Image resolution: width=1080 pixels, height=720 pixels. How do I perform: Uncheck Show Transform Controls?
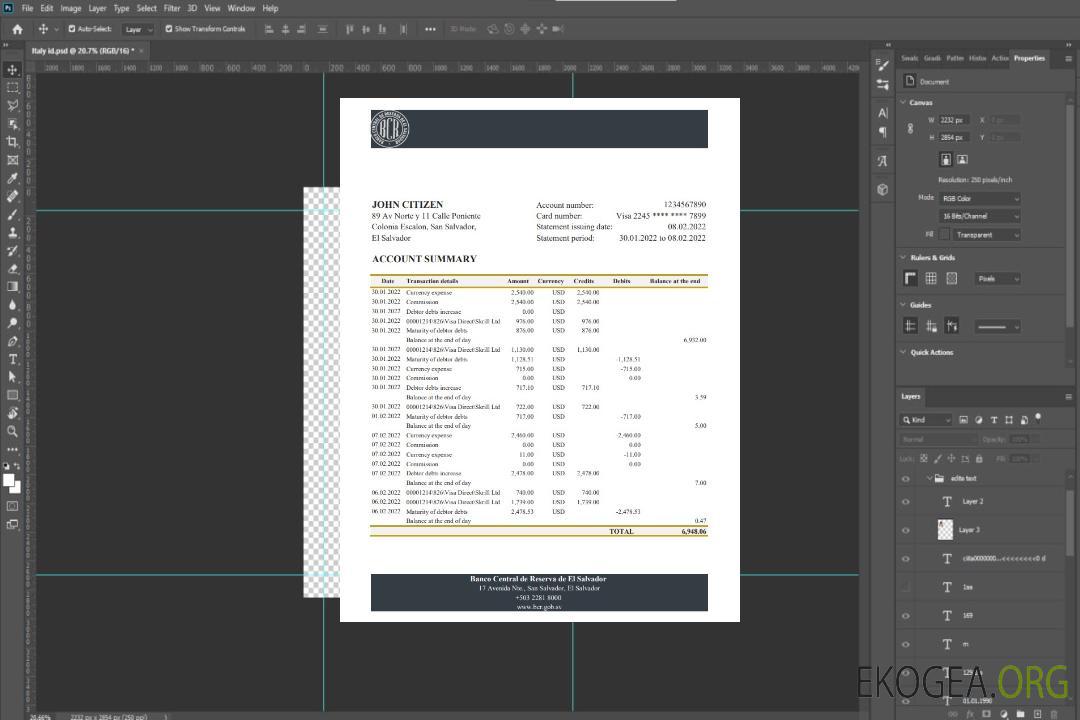coord(168,29)
